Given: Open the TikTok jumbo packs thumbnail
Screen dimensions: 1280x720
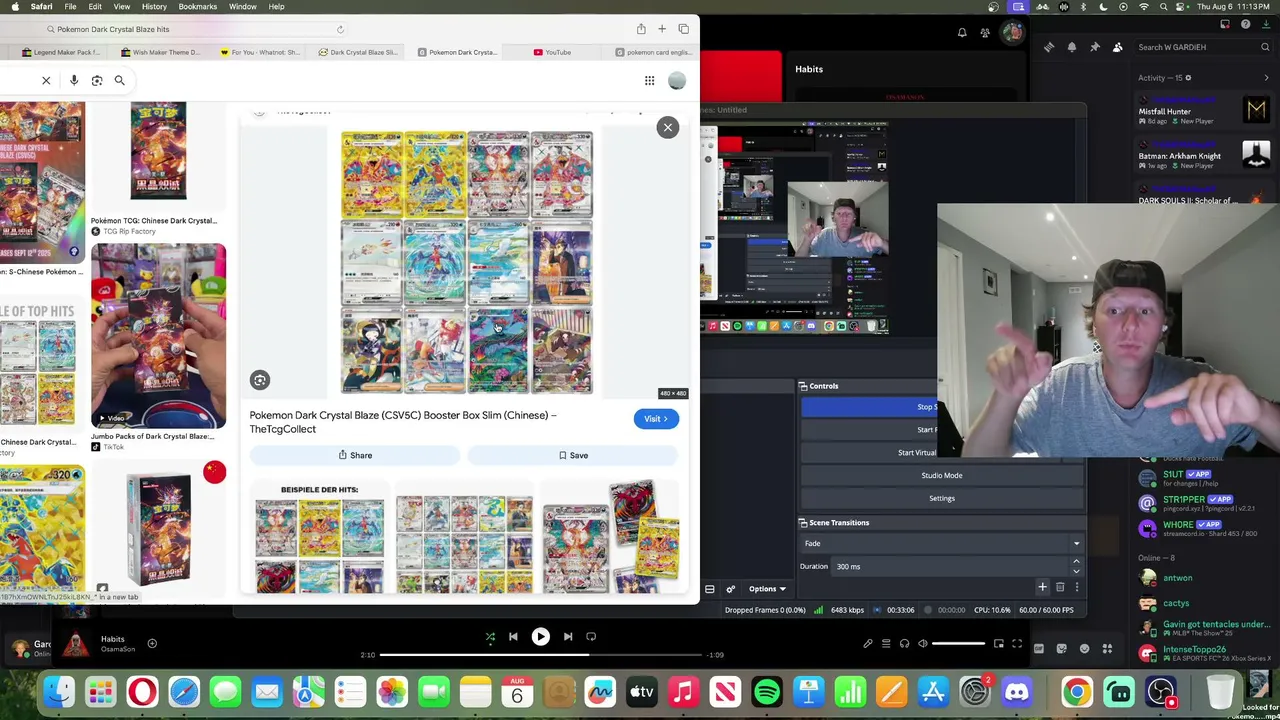Looking at the screenshot, I should pyautogui.click(x=158, y=336).
